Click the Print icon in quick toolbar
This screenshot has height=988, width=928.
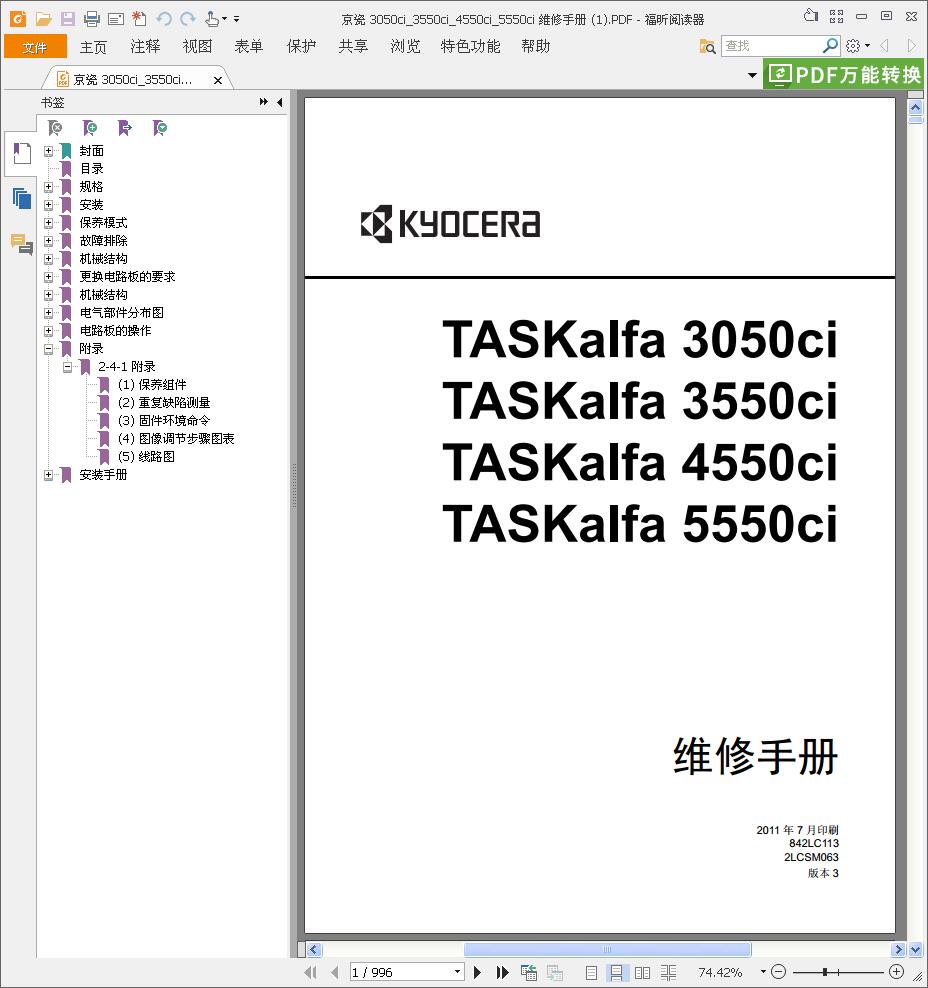tap(92, 19)
